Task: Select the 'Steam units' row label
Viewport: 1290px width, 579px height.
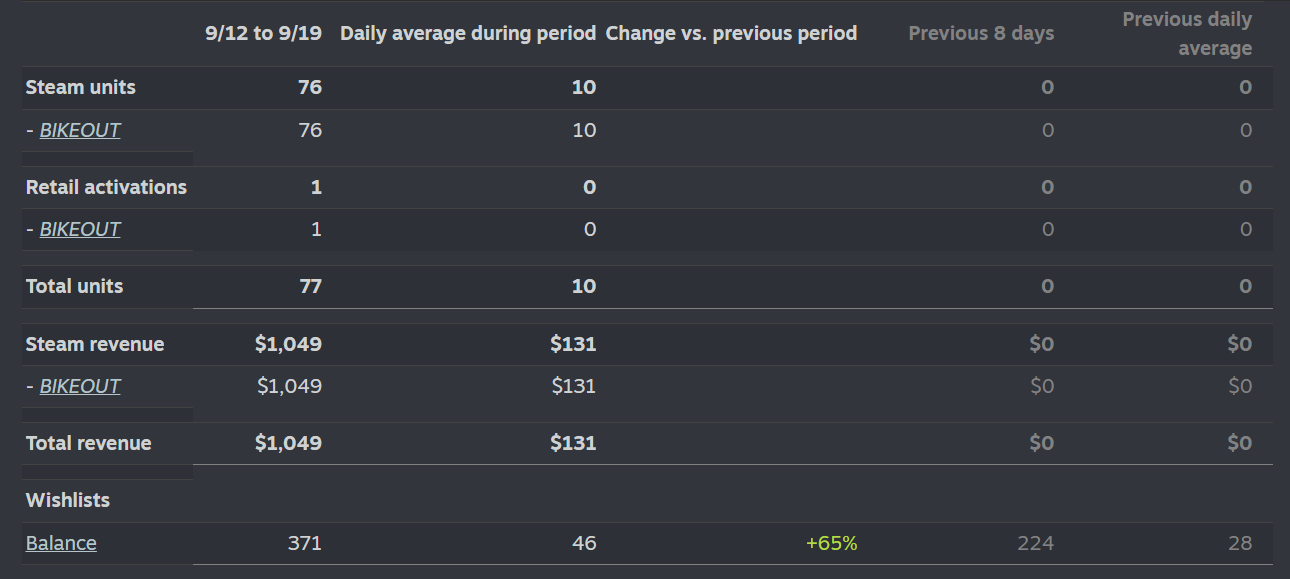Action: pos(81,87)
